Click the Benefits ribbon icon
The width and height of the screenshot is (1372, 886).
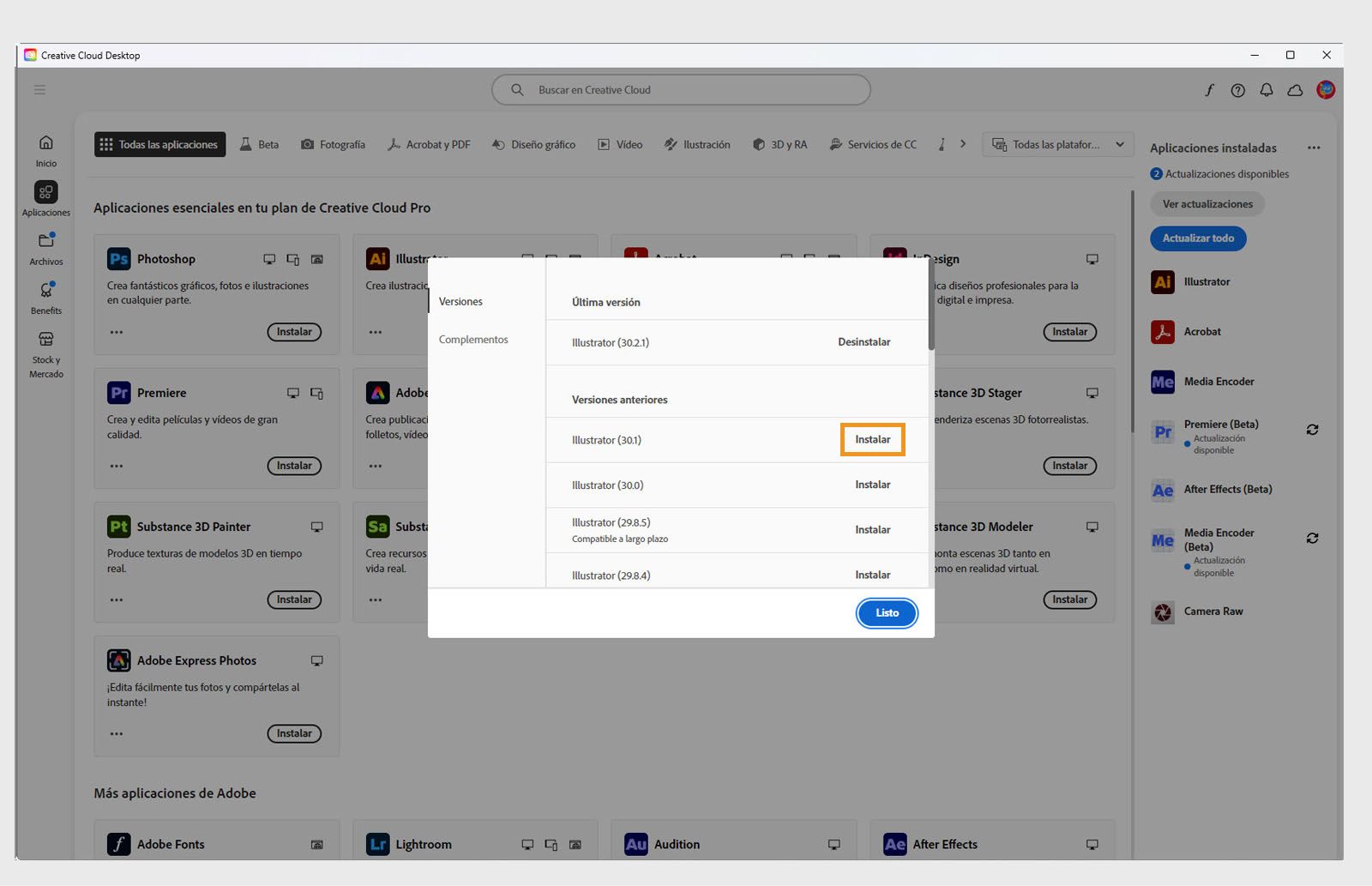tap(45, 292)
